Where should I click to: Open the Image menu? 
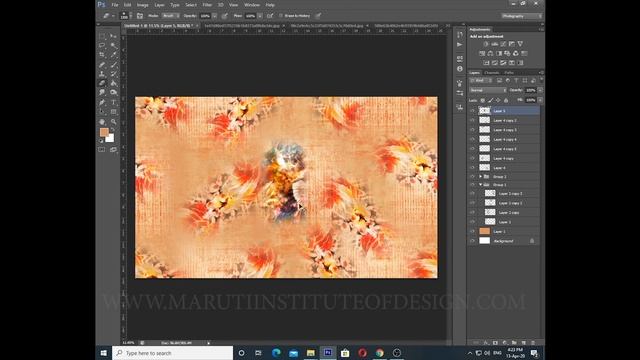(x=142, y=5)
